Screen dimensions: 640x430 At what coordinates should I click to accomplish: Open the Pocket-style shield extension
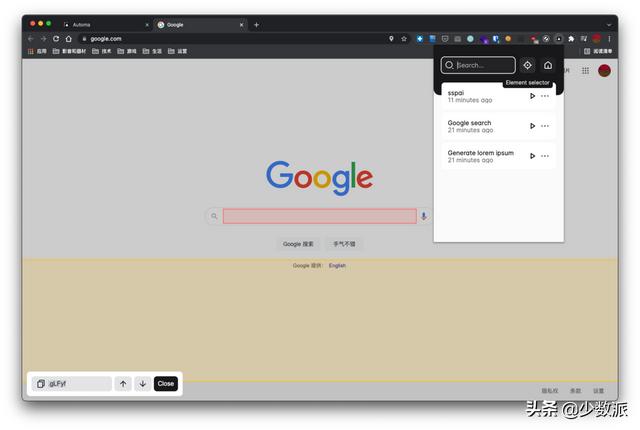point(445,39)
